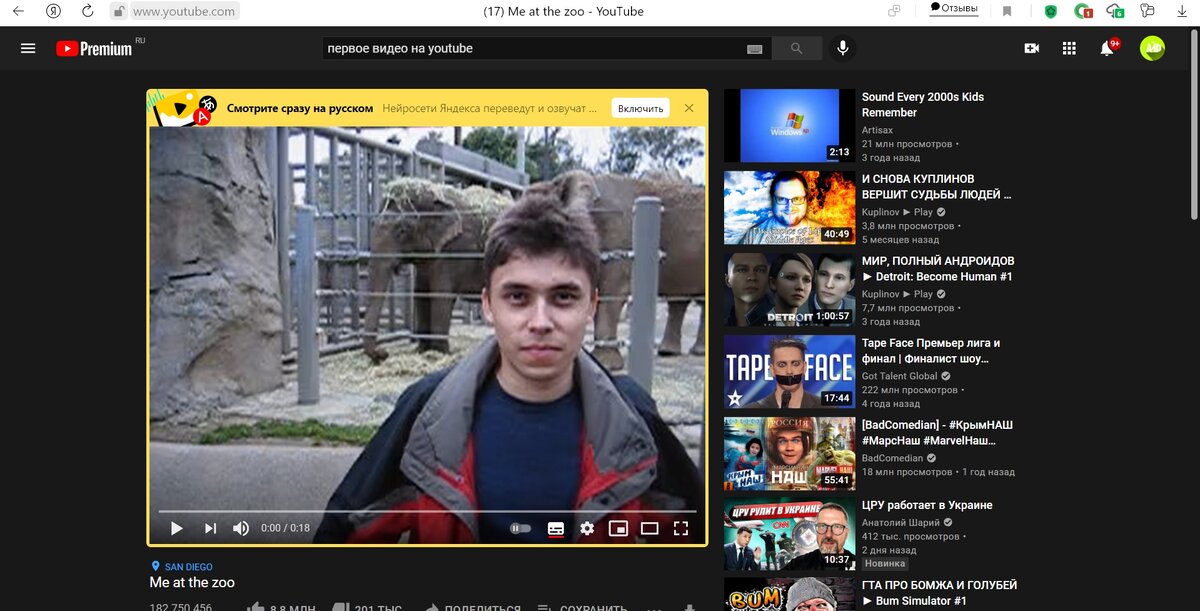Image resolution: width=1200 pixels, height=611 pixels.
Task: Submit search with the magnifier button
Action: click(797, 48)
